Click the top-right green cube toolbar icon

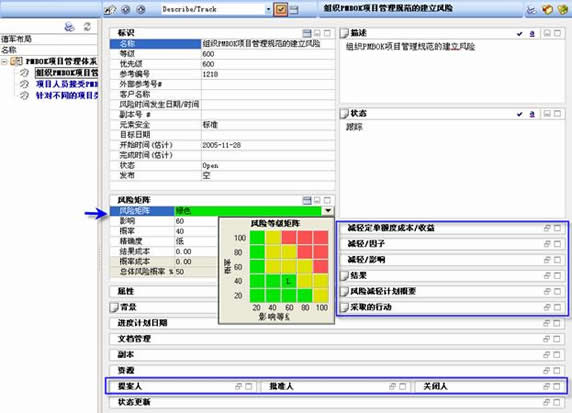(x=563, y=9)
